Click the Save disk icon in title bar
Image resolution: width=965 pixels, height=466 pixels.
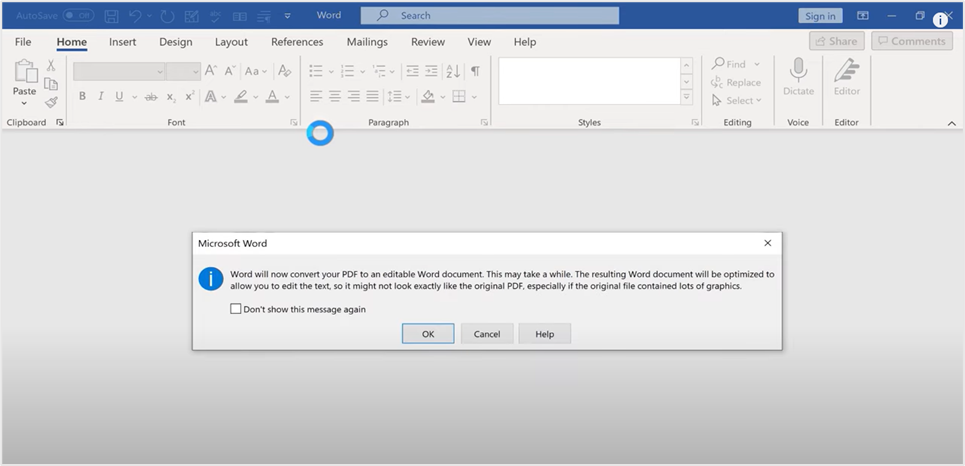click(x=111, y=16)
